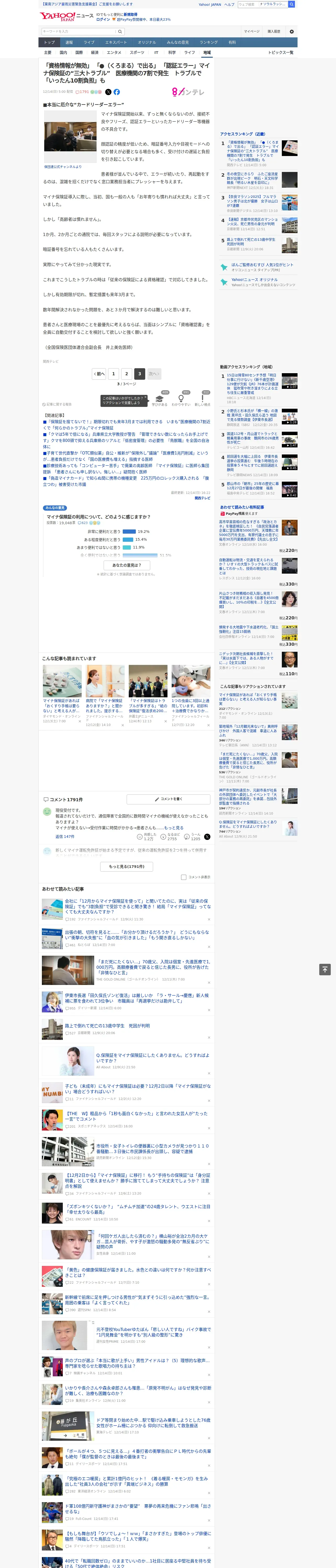This screenshot has width=336, height=1568.
Task: Play the first regional video ranking thumbnail
Action: (x=290, y=381)
